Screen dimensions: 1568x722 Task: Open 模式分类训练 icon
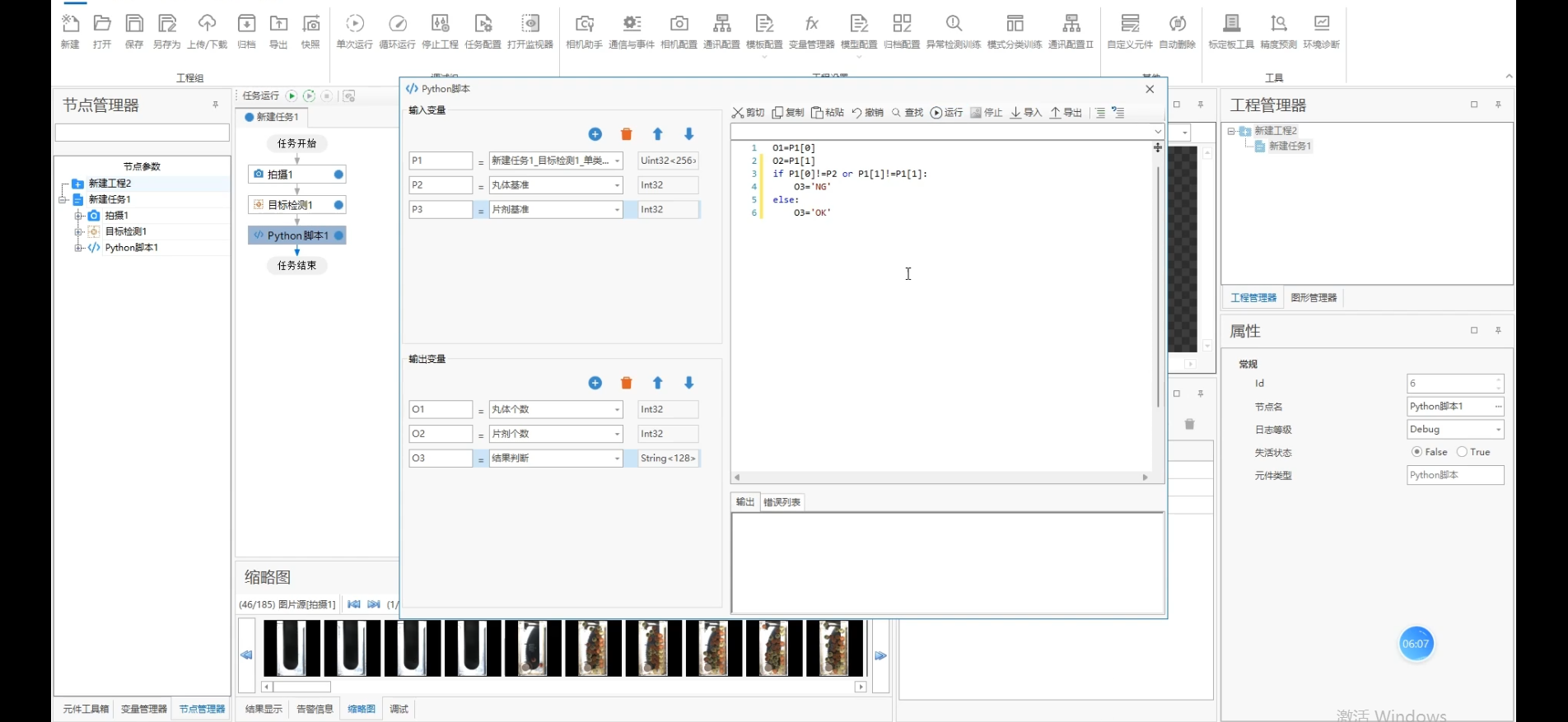tap(1015, 31)
